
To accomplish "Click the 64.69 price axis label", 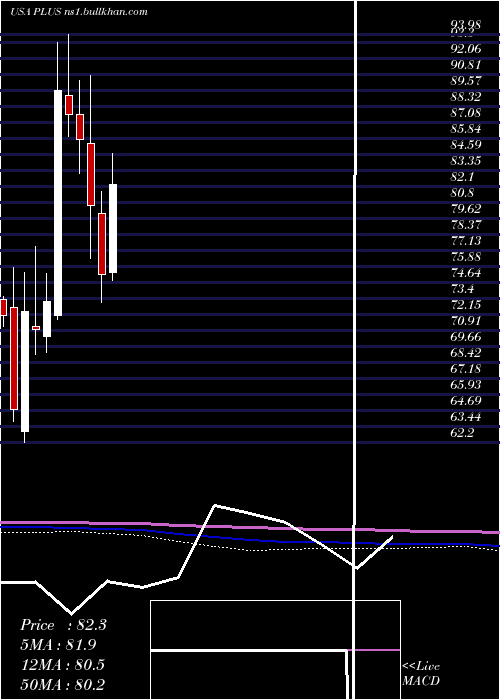I will coord(466,401).
